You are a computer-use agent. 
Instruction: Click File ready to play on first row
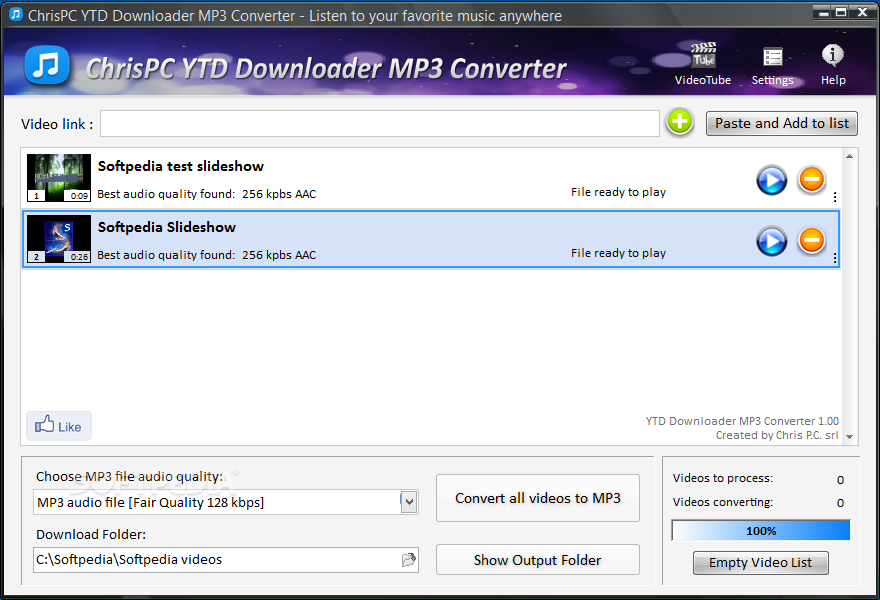[618, 192]
